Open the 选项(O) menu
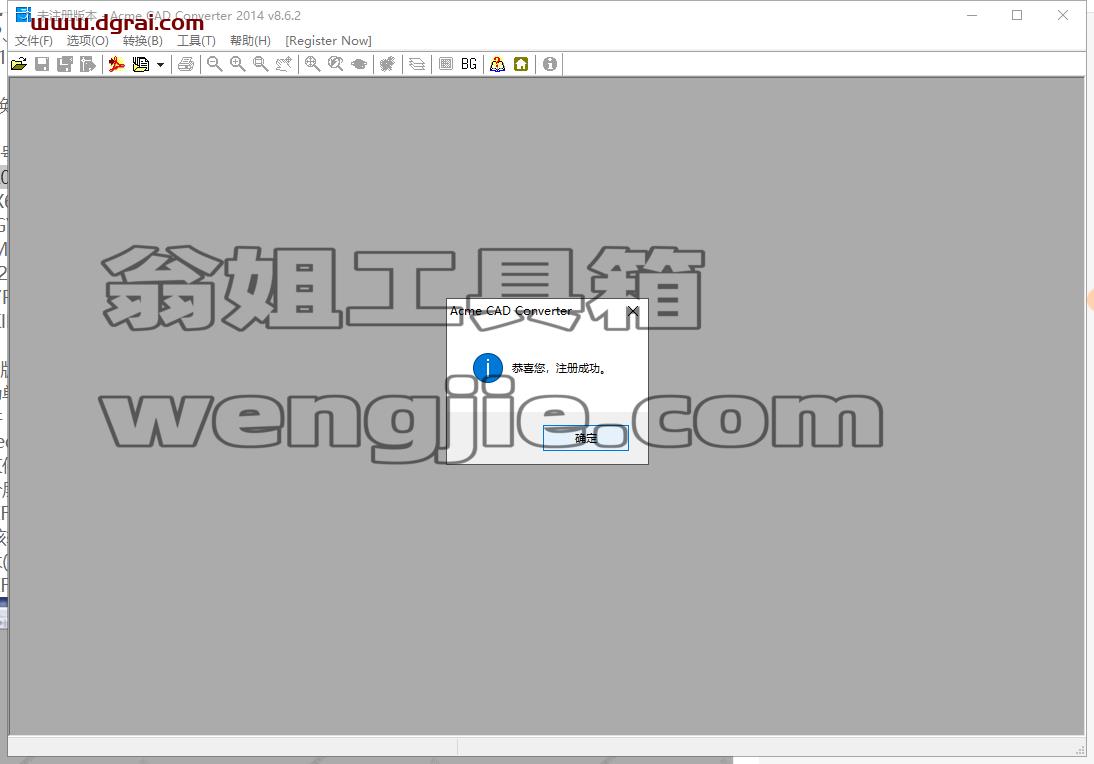This screenshot has width=1094, height=764. tap(88, 40)
